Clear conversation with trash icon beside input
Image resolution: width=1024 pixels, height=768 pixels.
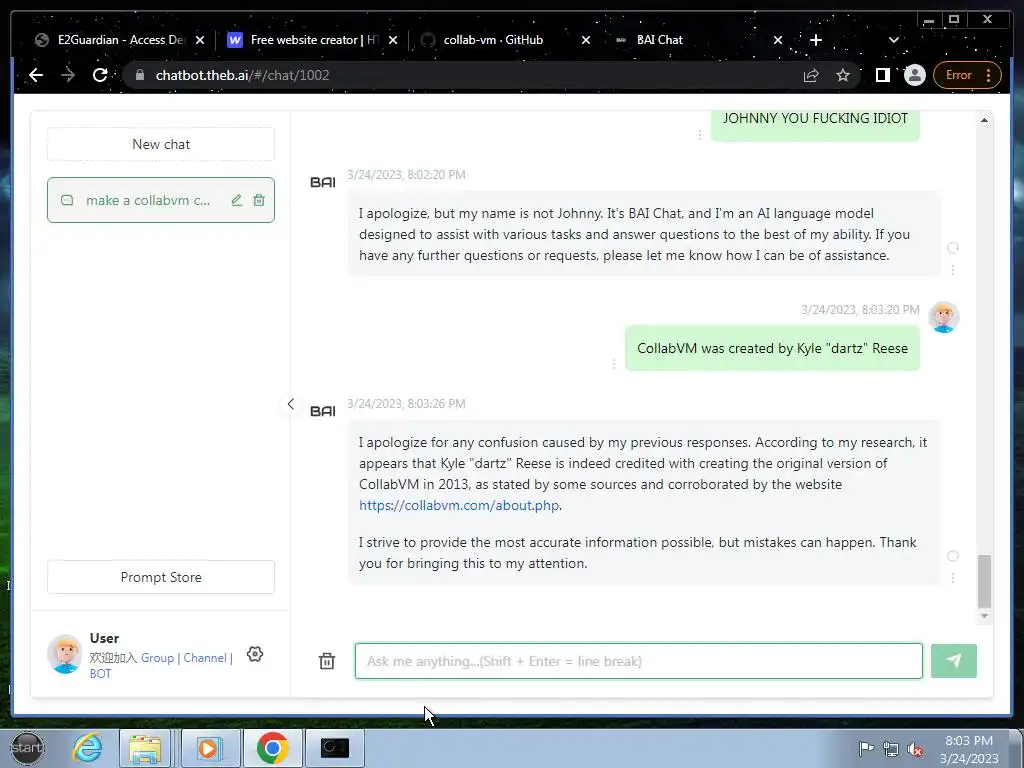[x=327, y=661]
